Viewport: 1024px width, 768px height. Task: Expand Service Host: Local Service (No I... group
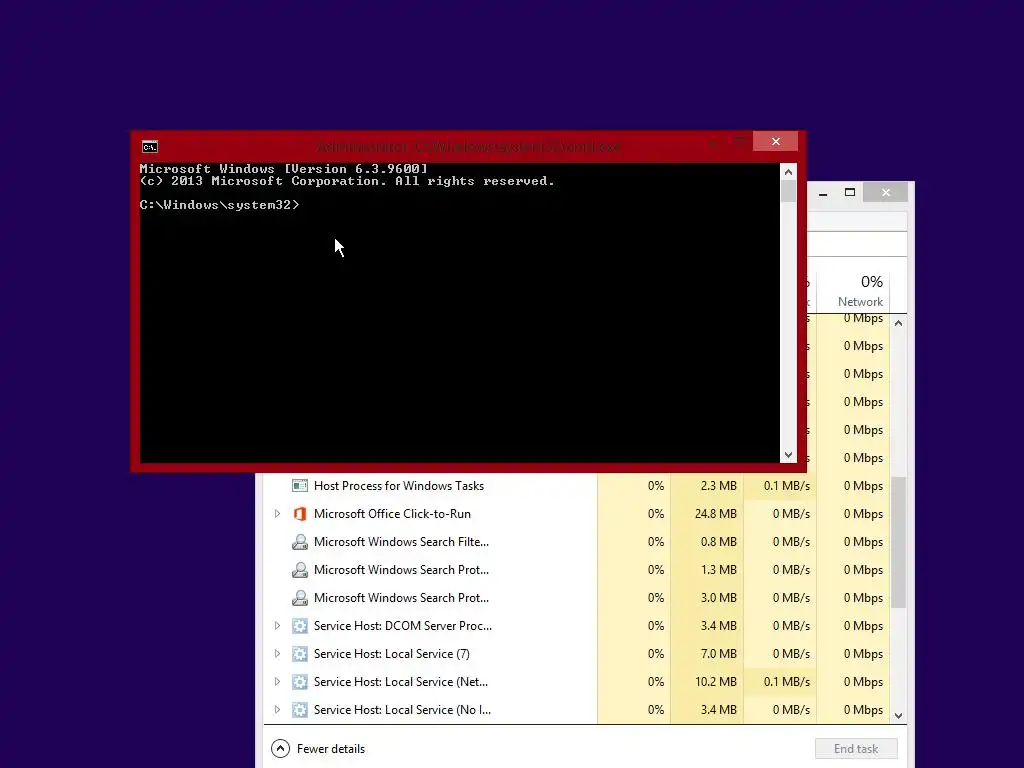(277, 710)
